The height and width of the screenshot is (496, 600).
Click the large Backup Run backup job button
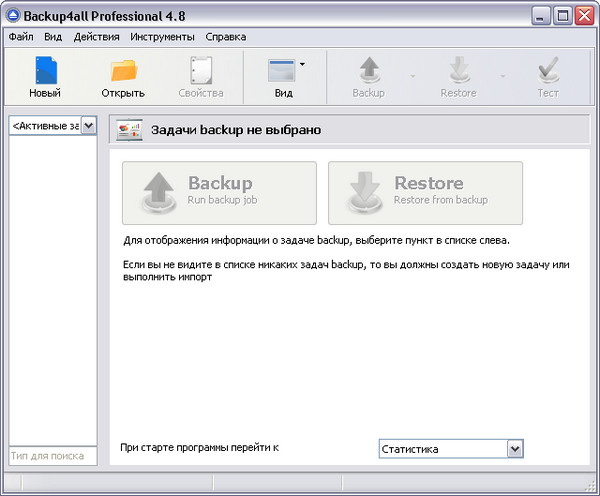coord(219,193)
